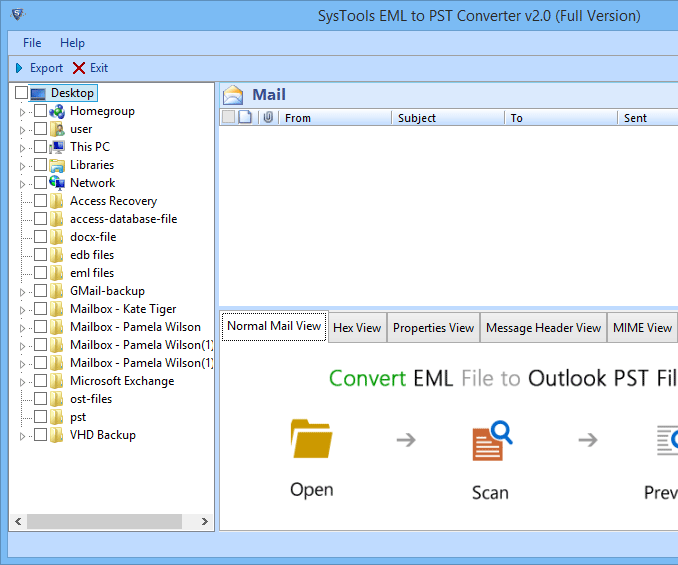Expand the GMail-backup folder
The height and width of the screenshot is (565, 678).
[22, 292]
